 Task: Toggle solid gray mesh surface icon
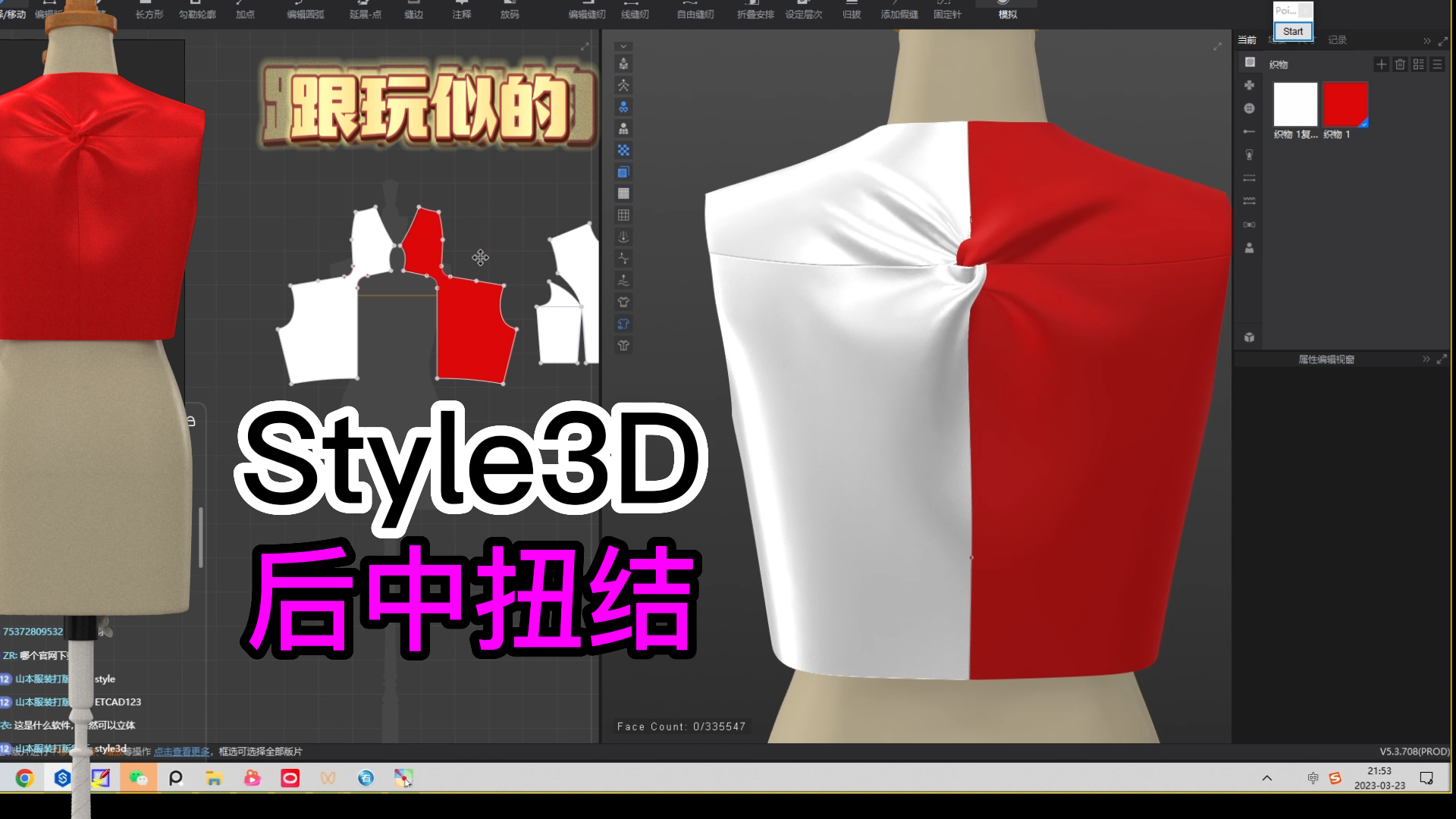click(623, 193)
